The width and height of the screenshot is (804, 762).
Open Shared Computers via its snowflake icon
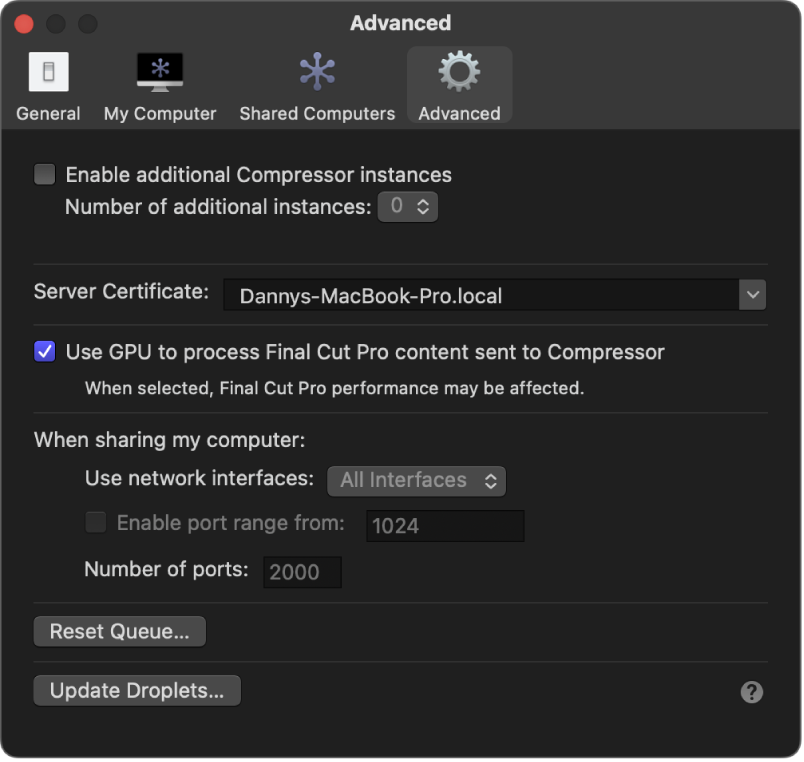coord(316,71)
